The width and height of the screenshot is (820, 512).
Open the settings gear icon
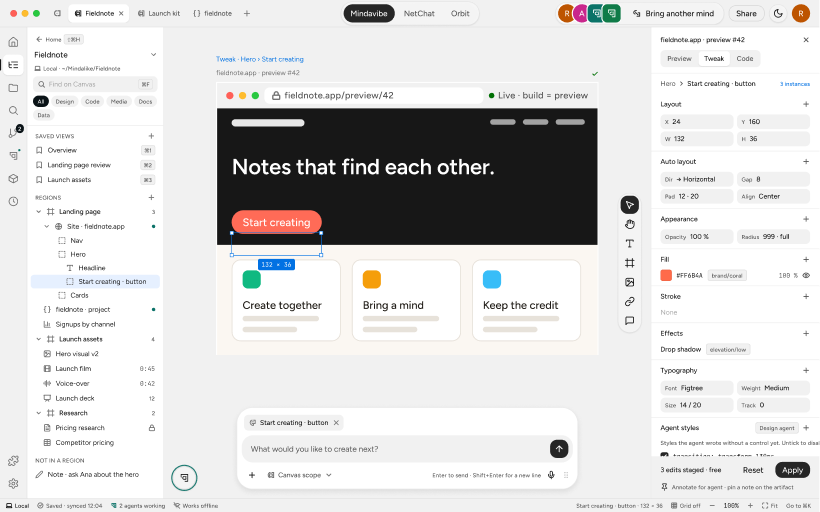pos(14,483)
